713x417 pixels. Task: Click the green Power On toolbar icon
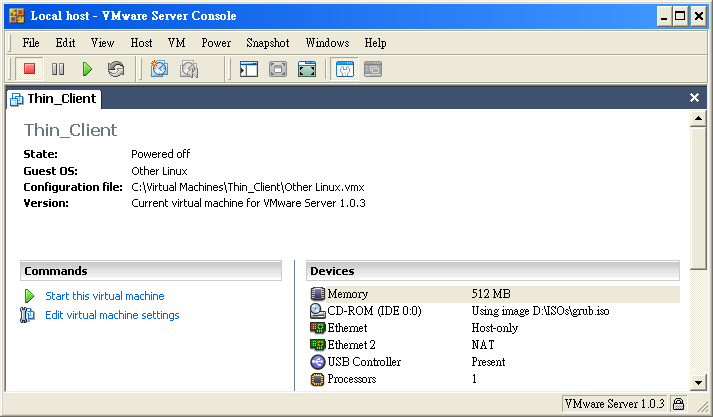[87, 69]
